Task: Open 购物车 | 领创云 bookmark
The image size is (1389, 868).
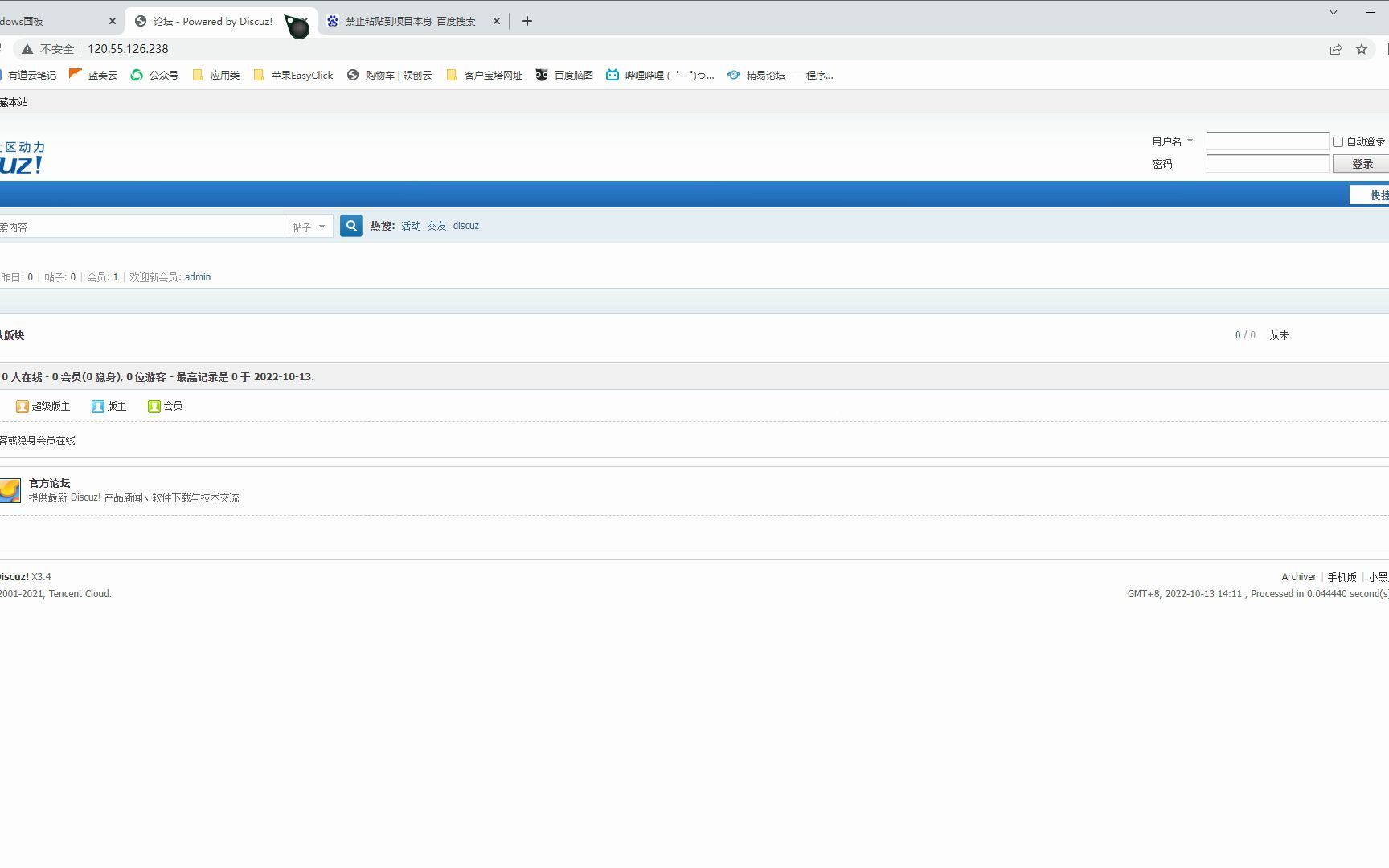Action: 389,75
